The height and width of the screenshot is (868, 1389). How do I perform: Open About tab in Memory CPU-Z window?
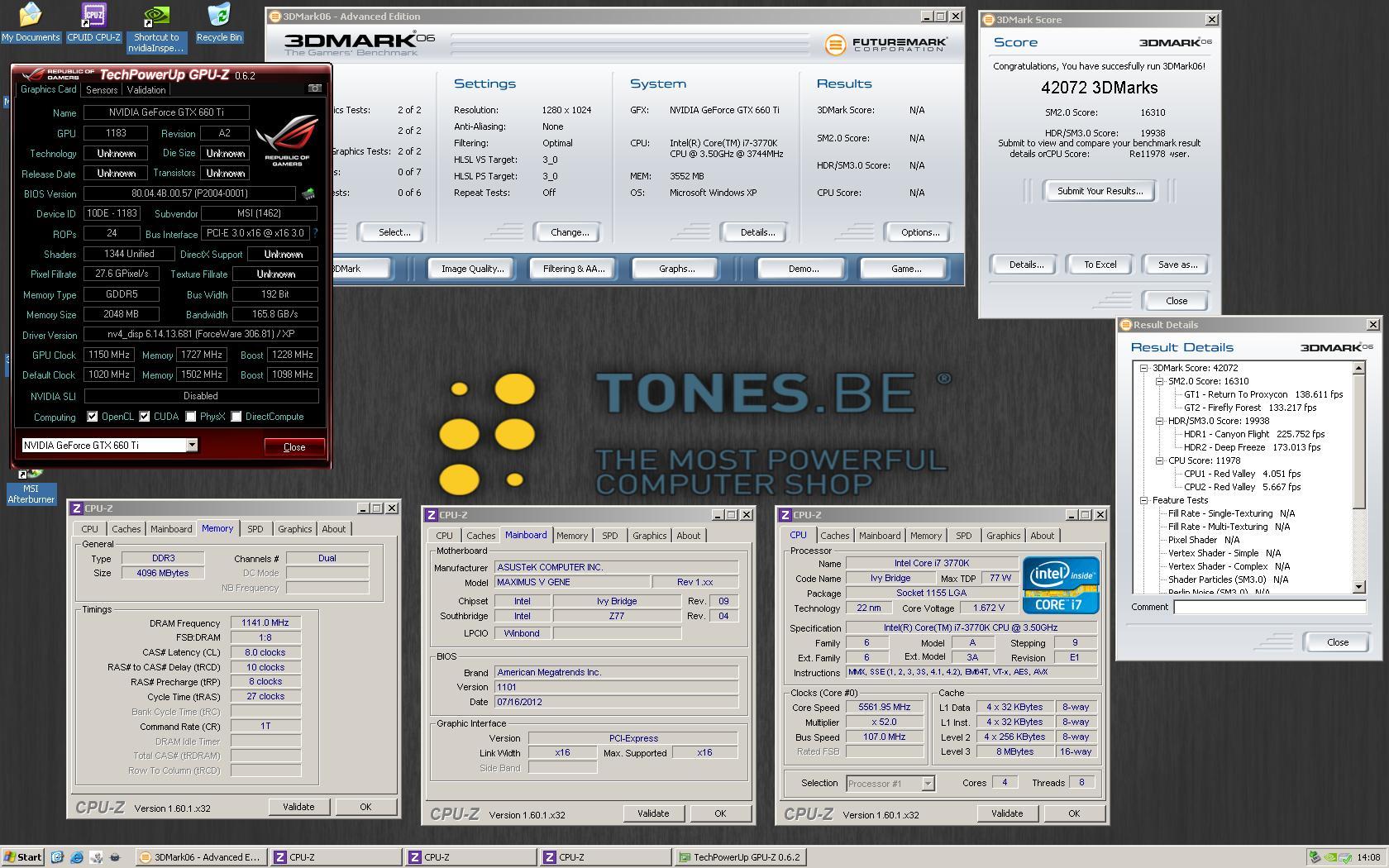click(334, 529)
